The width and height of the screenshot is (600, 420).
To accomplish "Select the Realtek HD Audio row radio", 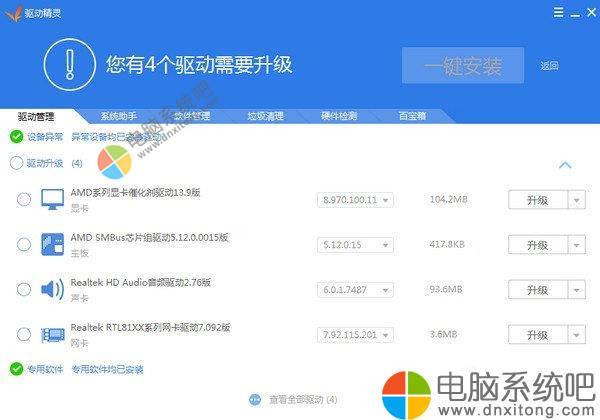I will click(24, 289).
